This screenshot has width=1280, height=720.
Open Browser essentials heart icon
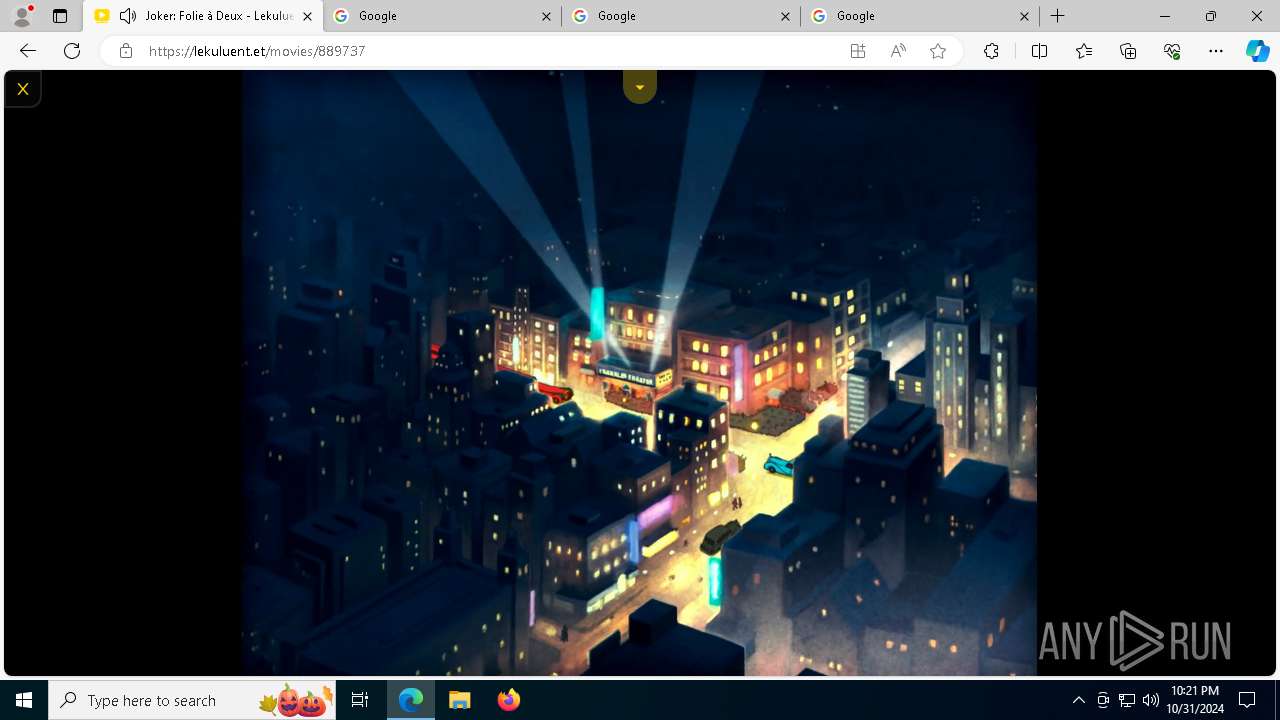1172,51
